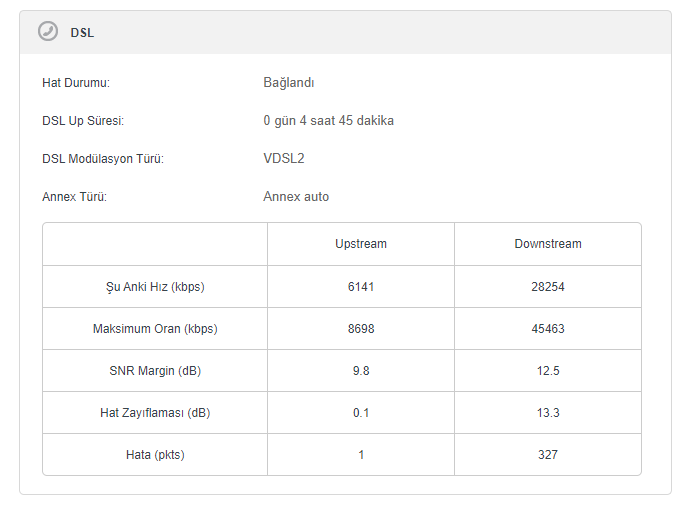The width and height of the screenshot is (693, 510).
Task: Click downstream line attenuation value 13.3
Action: pos(548,413)
